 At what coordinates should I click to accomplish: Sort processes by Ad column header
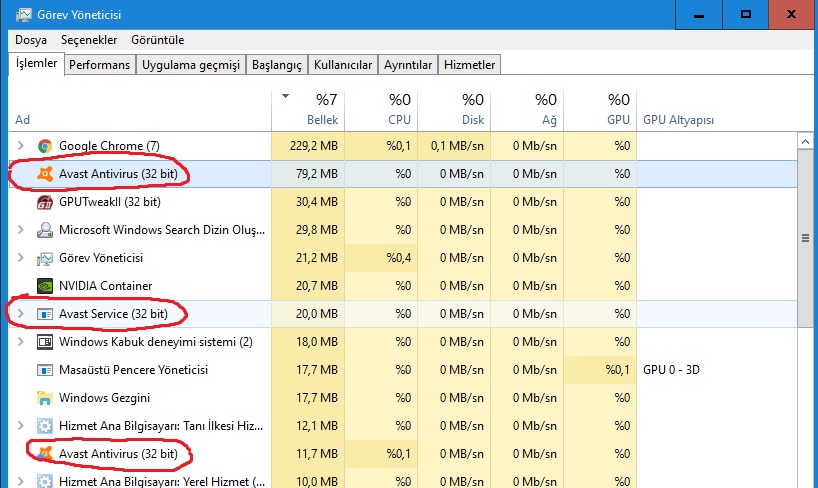(x=140, y=111)
